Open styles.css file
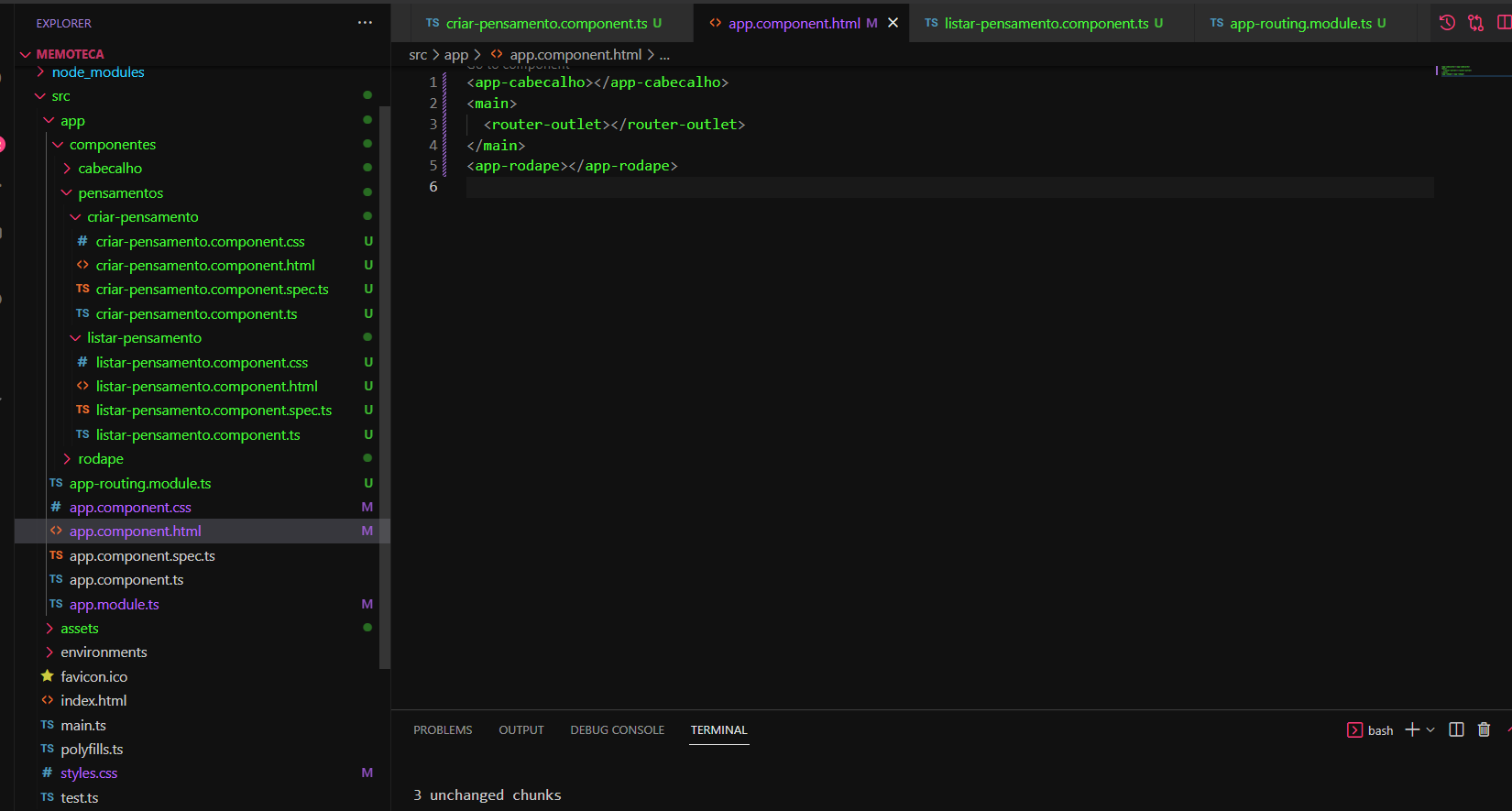The width and height of the screenshot is (1512, 811). [x=89, y=773]
